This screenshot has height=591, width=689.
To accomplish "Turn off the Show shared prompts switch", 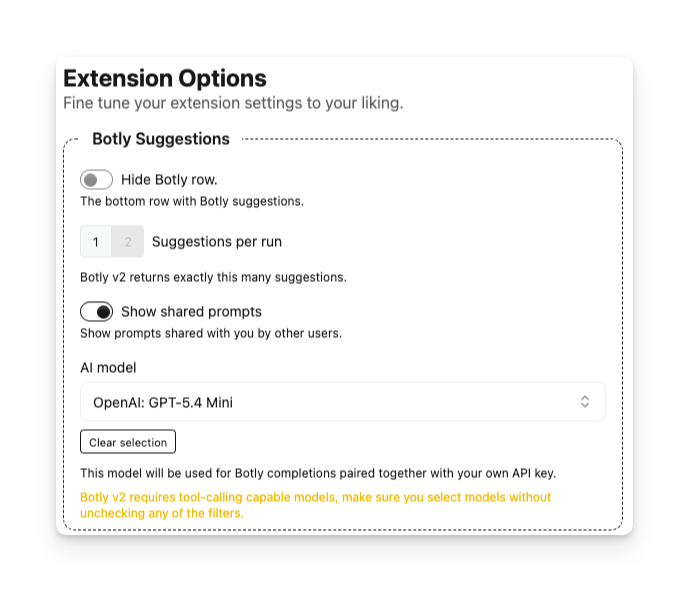I will pos(96,311).
